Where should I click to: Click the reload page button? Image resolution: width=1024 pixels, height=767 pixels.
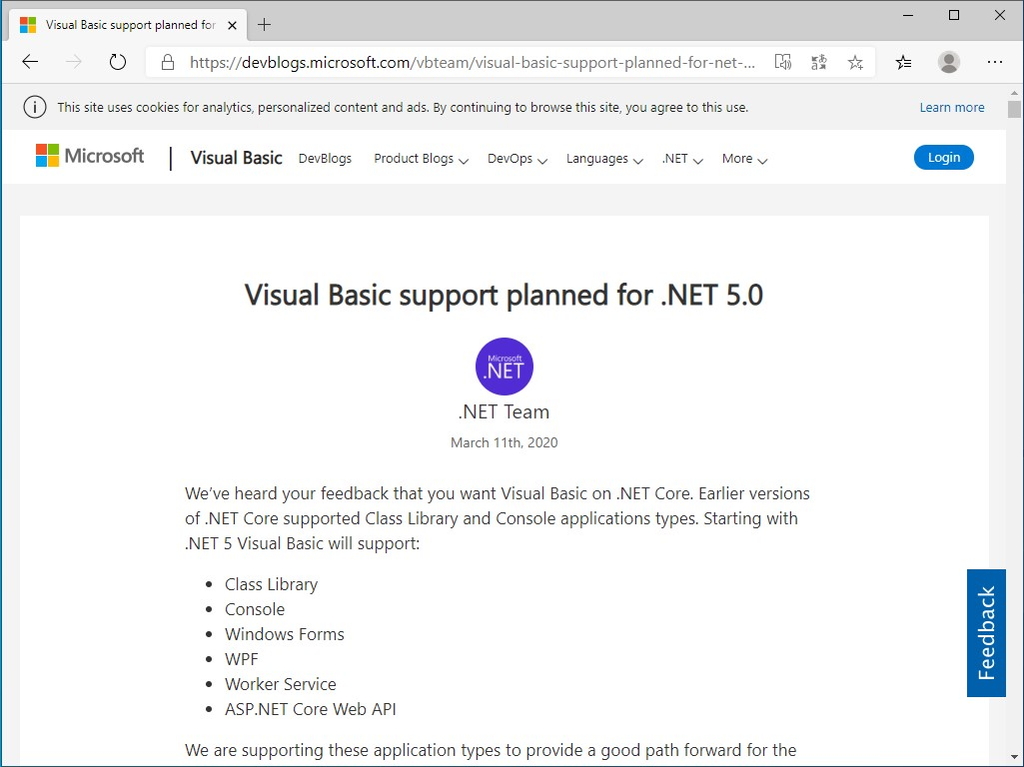(x=117, y=61)
